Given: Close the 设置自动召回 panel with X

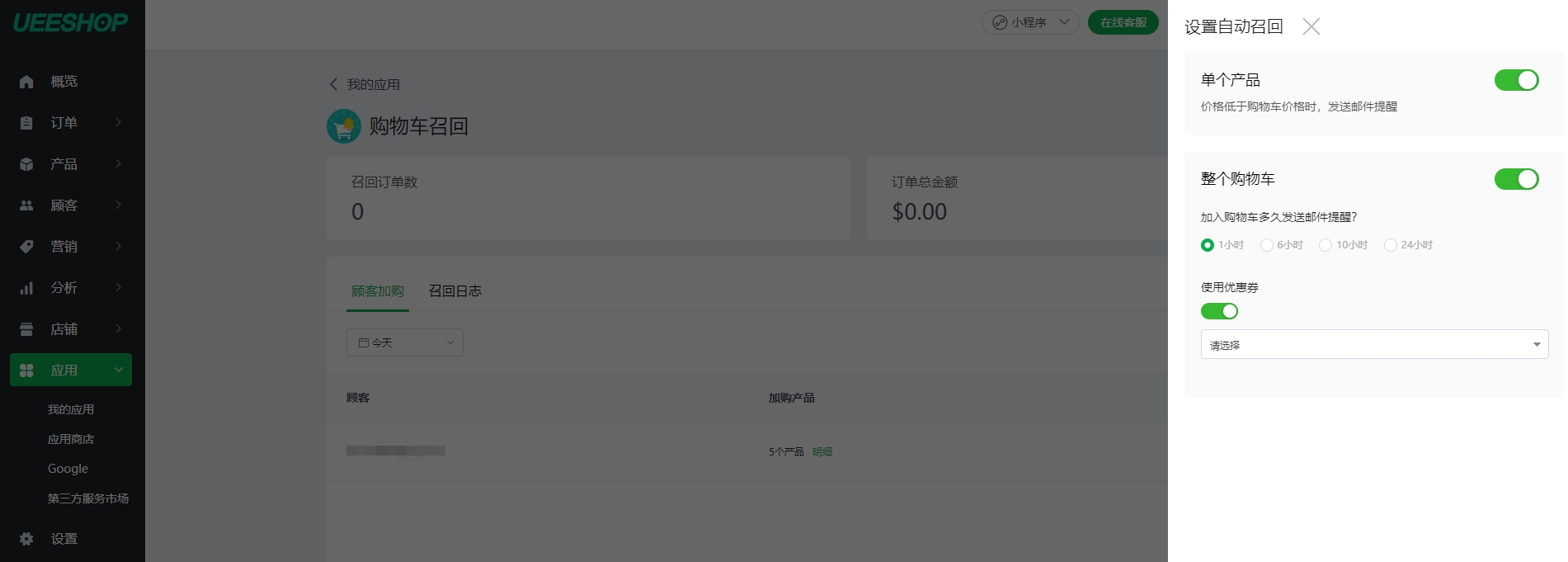Looking at the screenshot, I should coord(1311,26).
